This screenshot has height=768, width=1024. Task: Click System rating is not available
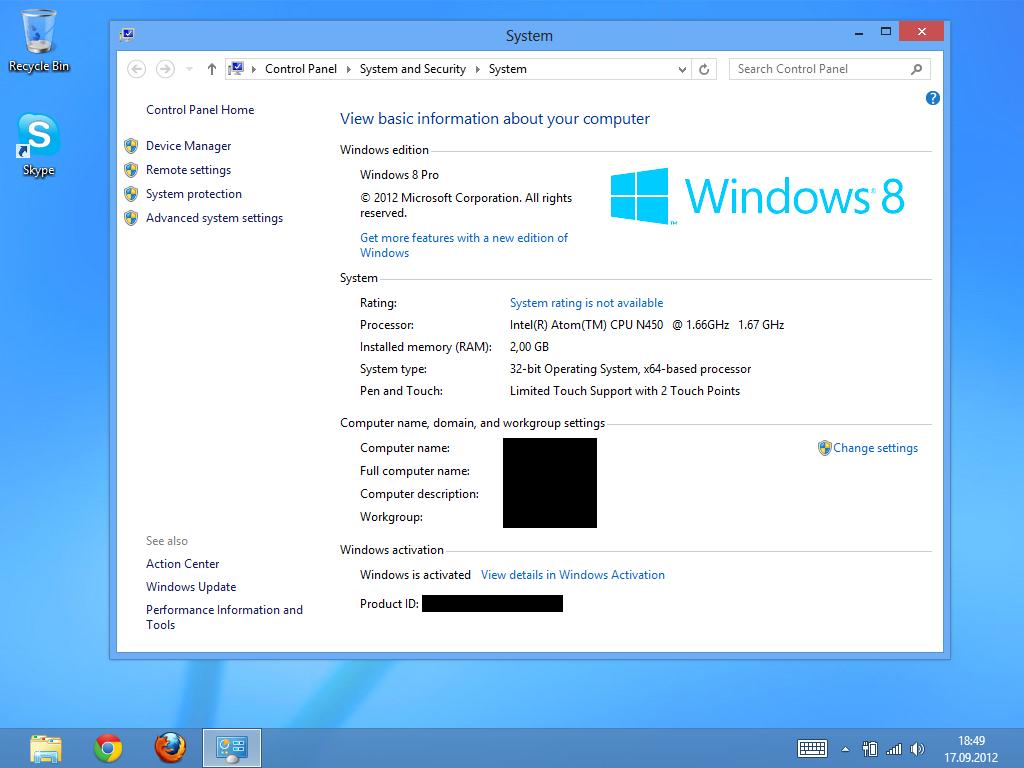(x=586, y=303)
